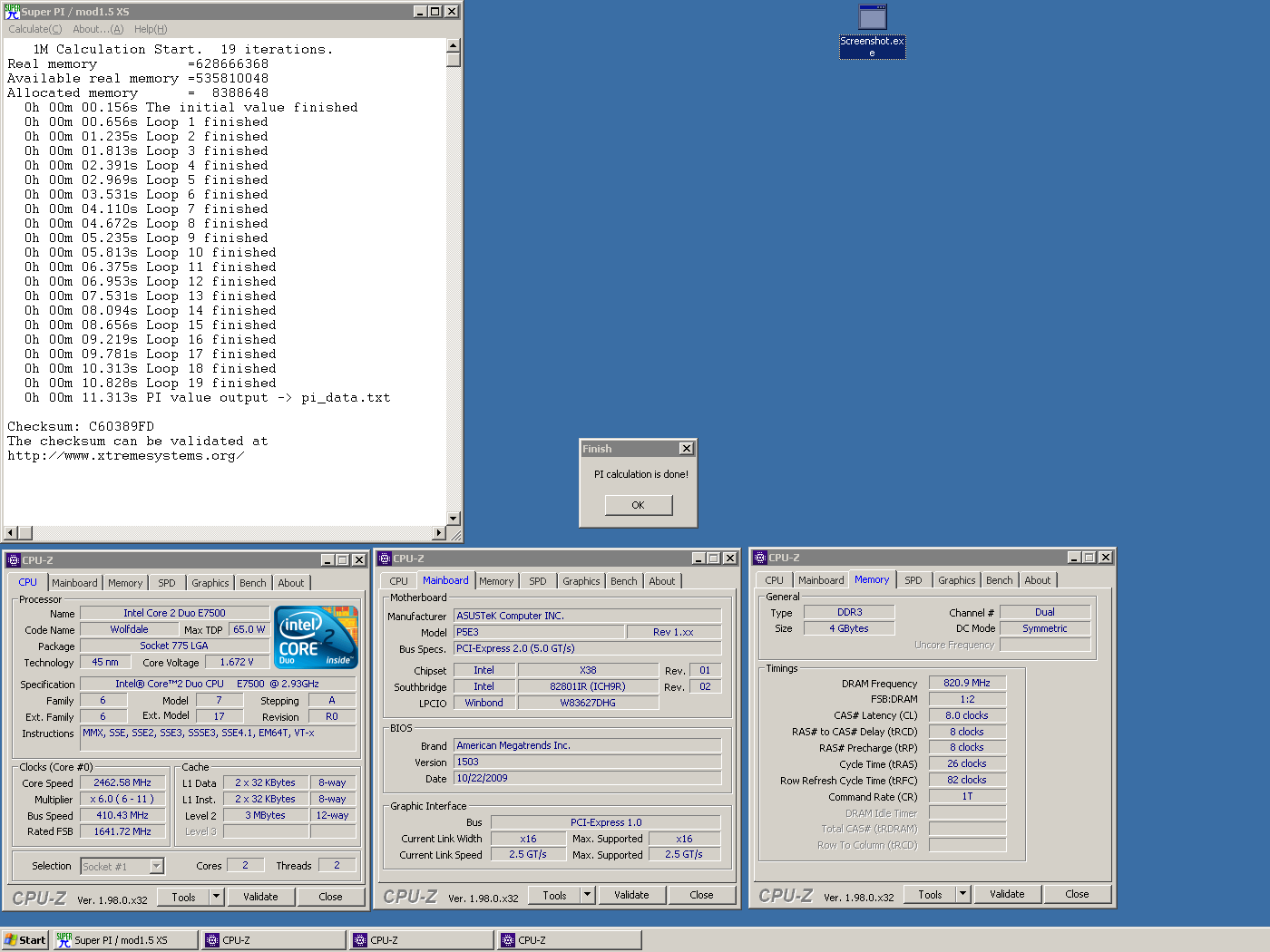Click the CAS# Latency value 8.0 clocks

(967, 715)
